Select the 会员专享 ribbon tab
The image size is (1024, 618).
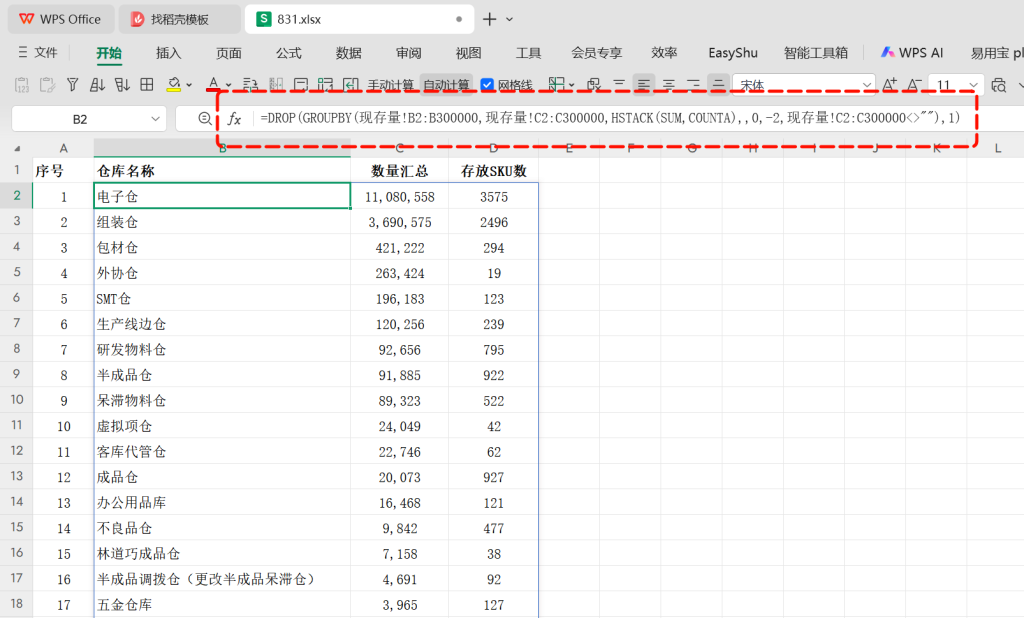click(596, 53)
